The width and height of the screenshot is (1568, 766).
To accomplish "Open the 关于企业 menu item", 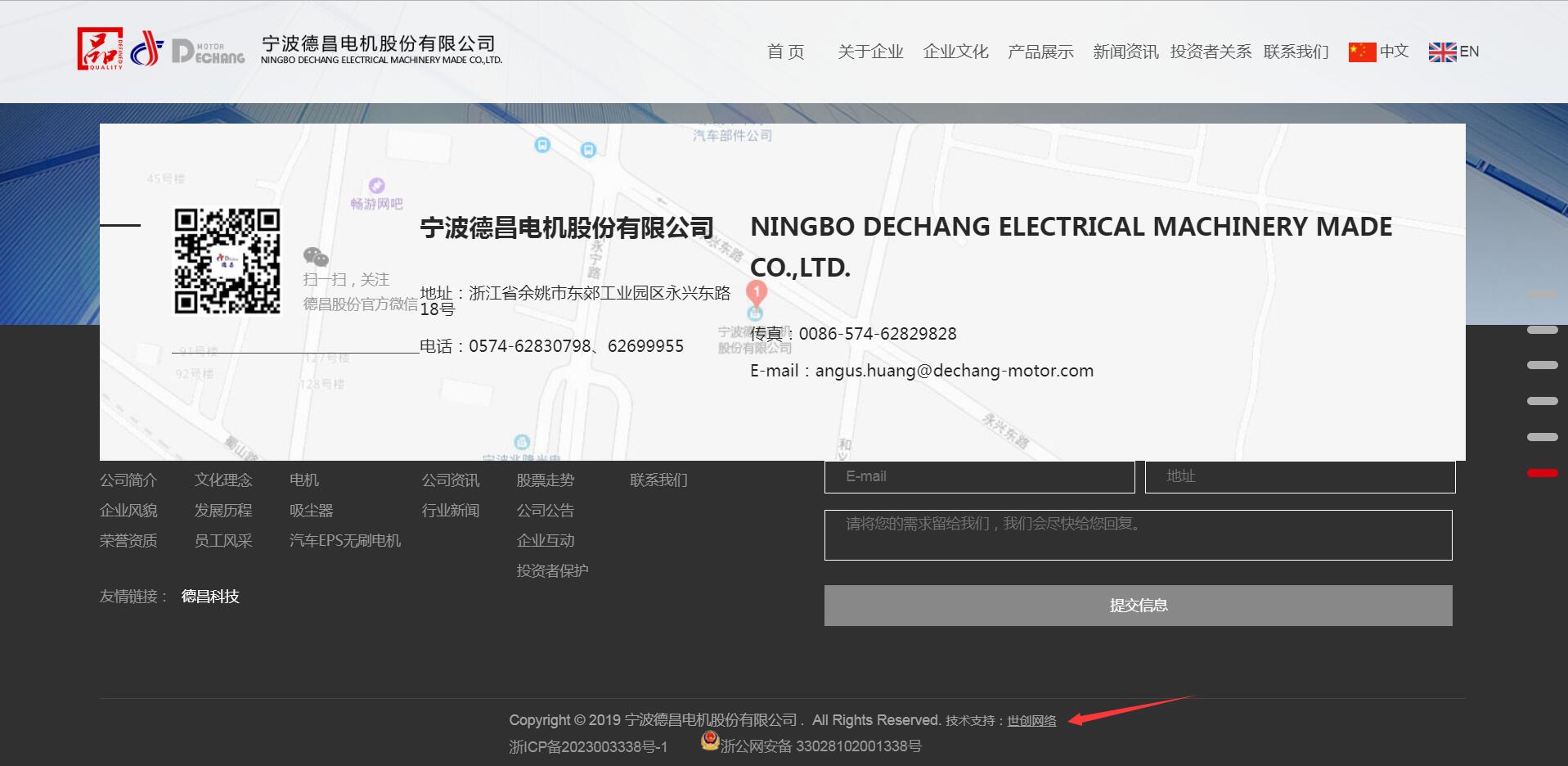I will (870, 52).
